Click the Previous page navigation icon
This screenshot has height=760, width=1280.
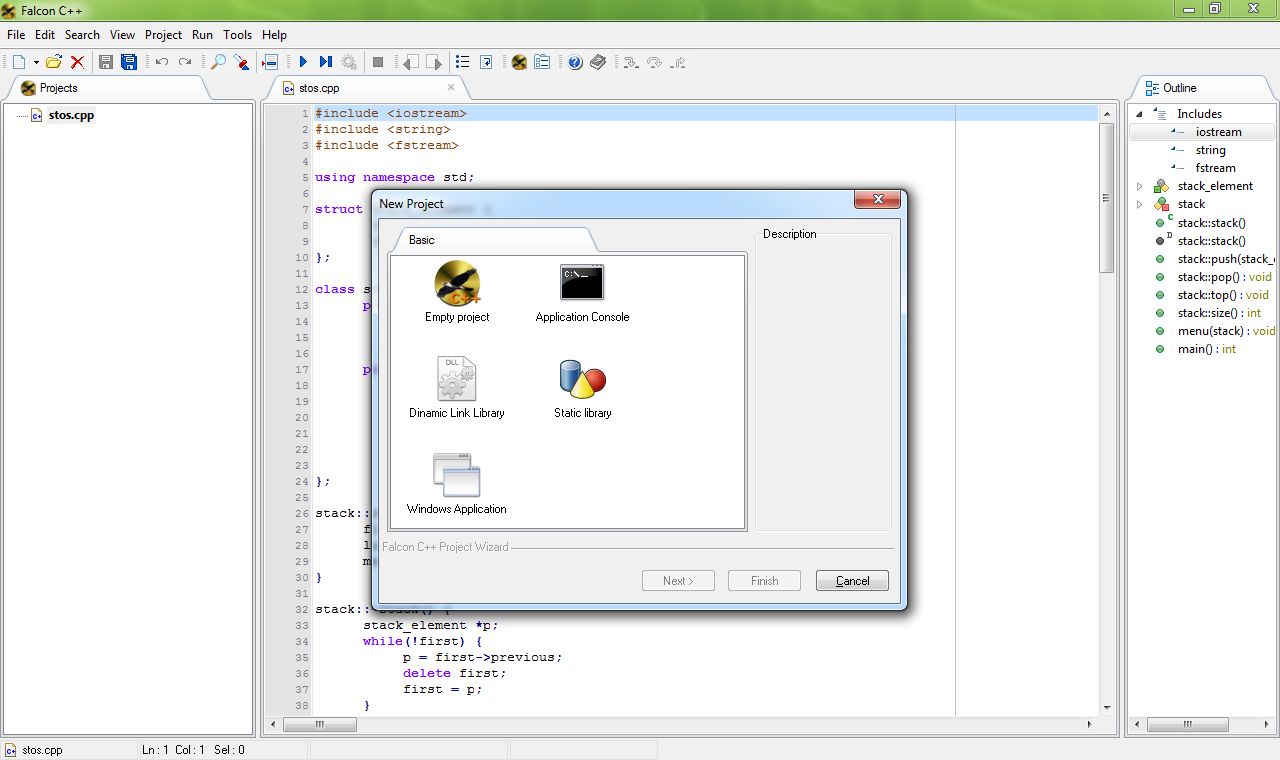[411, 62]
